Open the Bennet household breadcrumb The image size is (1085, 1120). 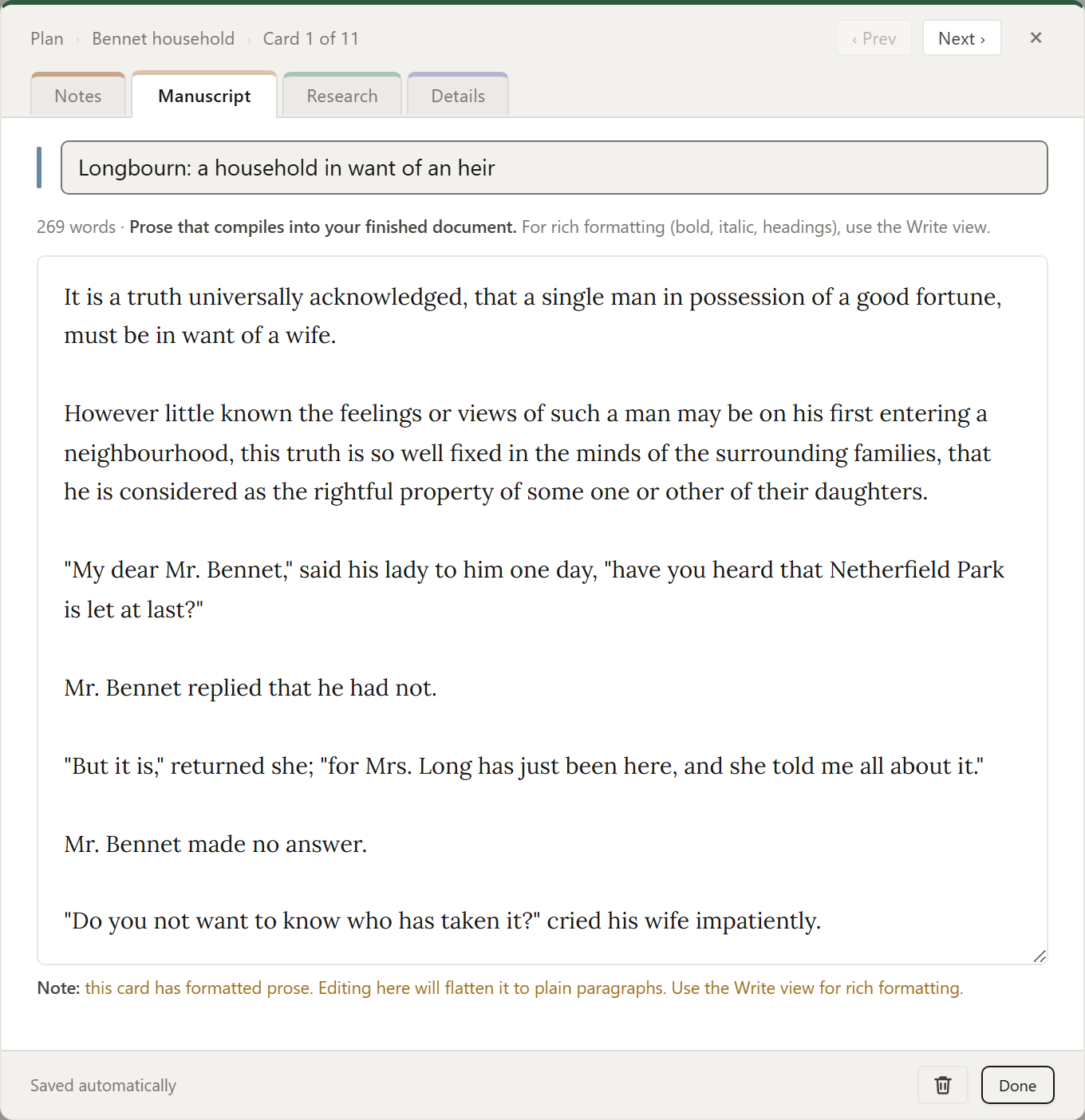pos(164,38)
